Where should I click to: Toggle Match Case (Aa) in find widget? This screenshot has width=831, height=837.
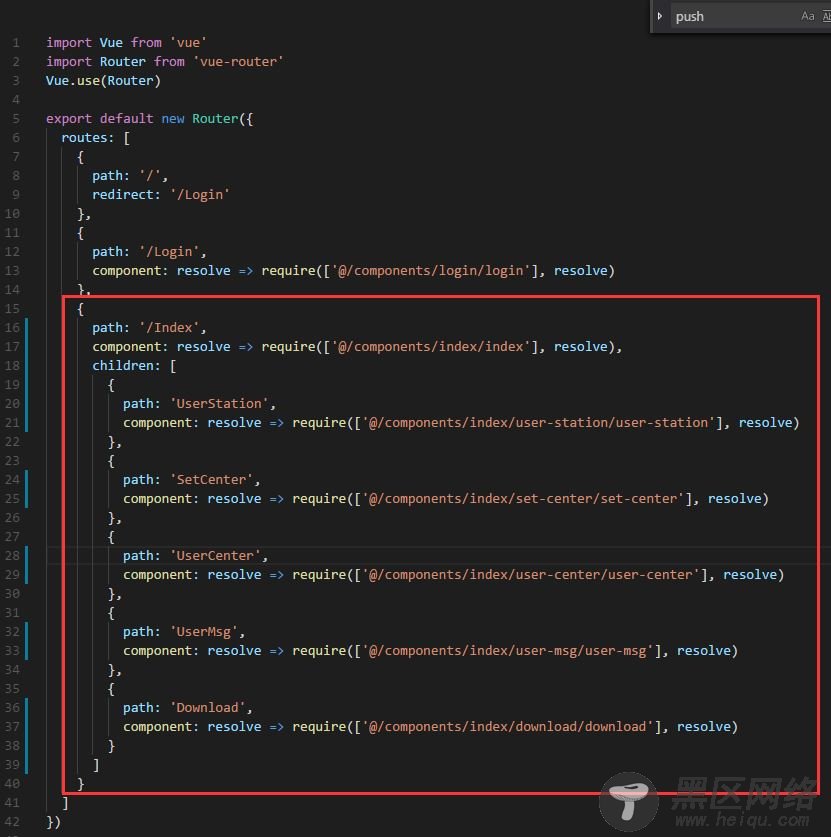click(x=808, y=16)
